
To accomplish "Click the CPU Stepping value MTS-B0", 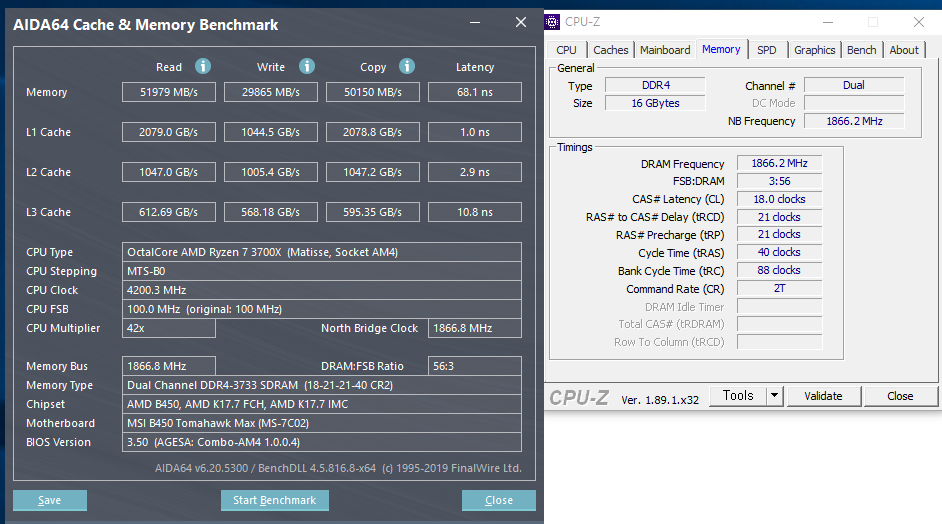I will coord(322,271).
